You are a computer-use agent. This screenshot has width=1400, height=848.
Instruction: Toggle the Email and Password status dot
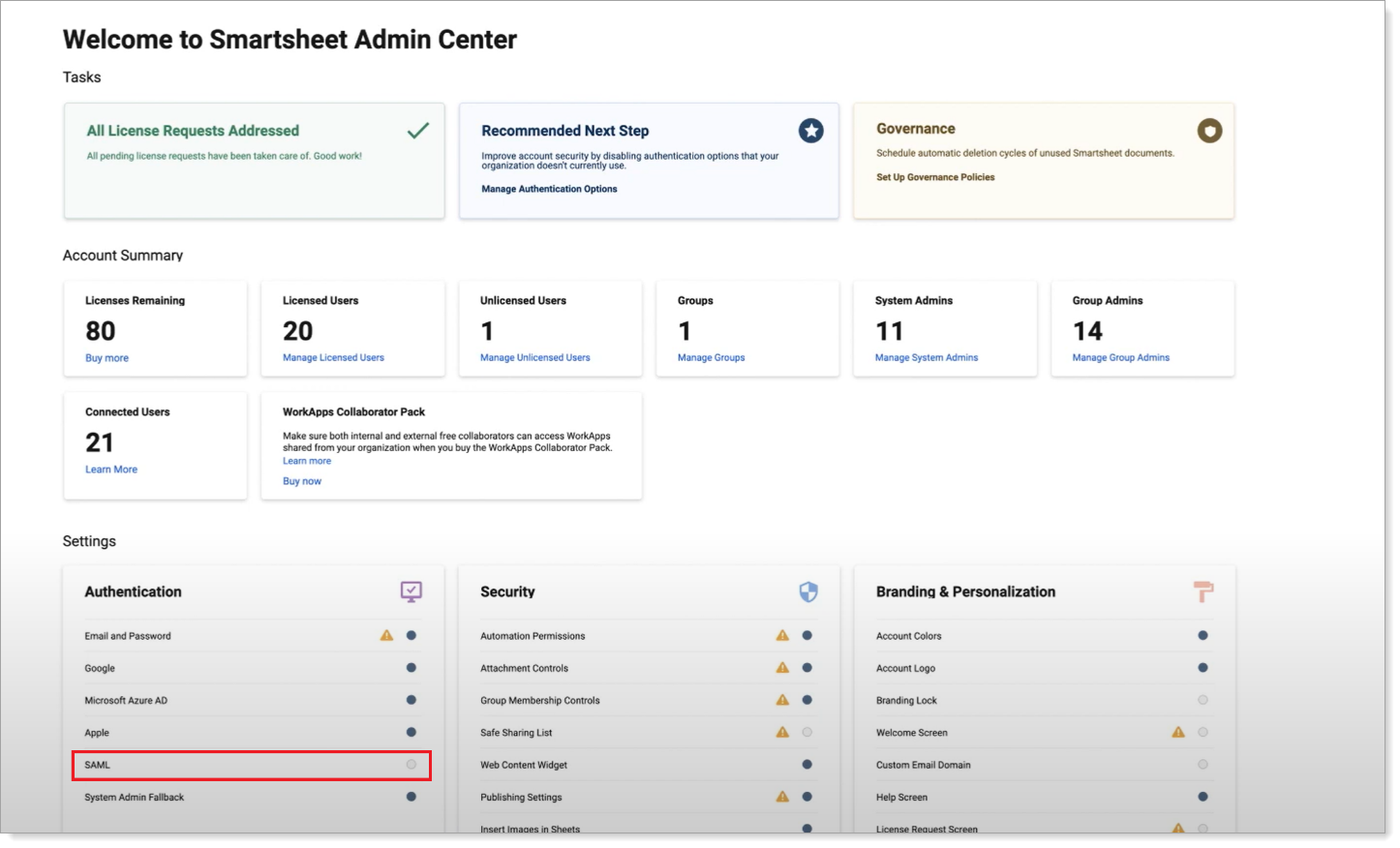coord(411,636)
